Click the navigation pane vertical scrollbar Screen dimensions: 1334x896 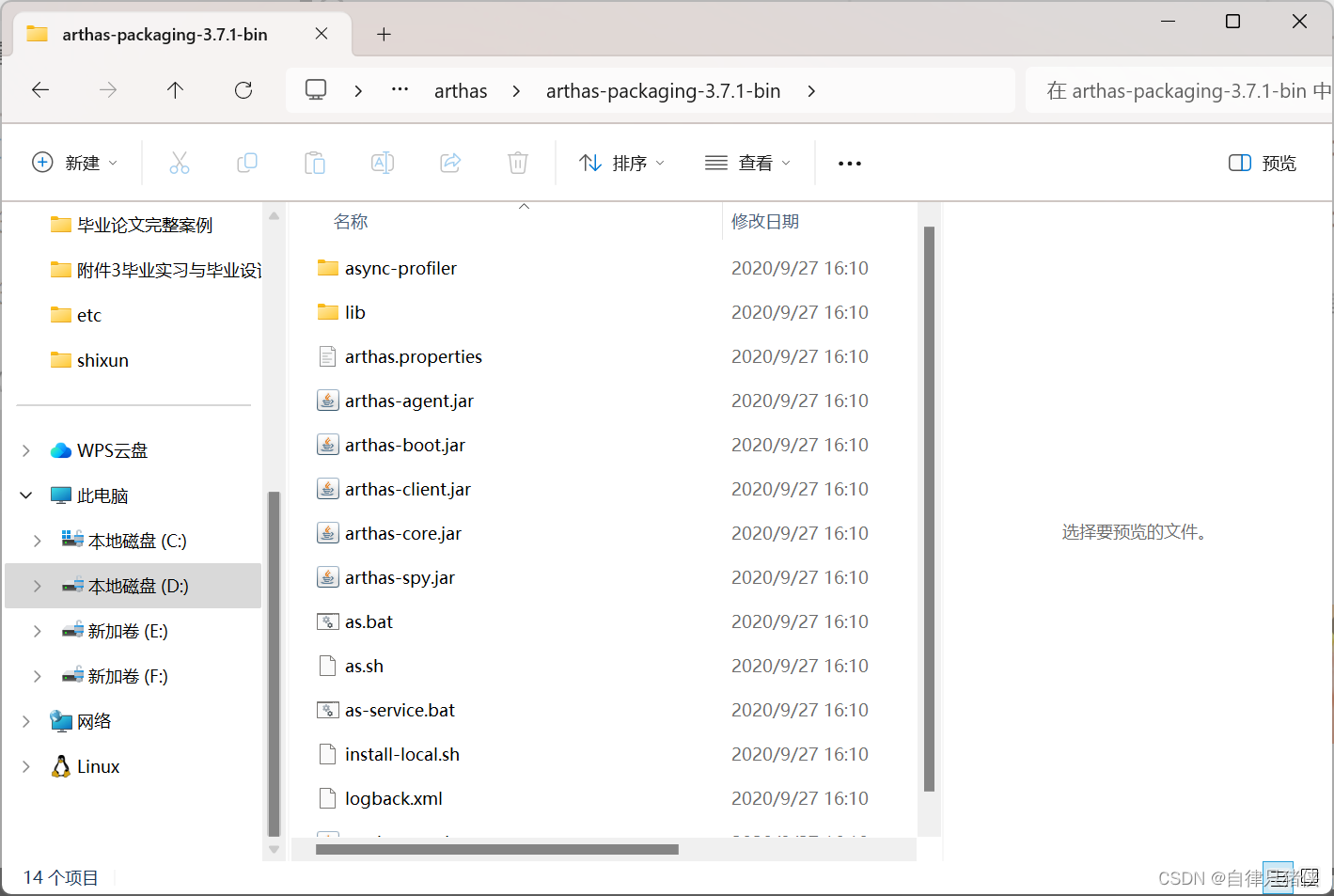point(274,663)
